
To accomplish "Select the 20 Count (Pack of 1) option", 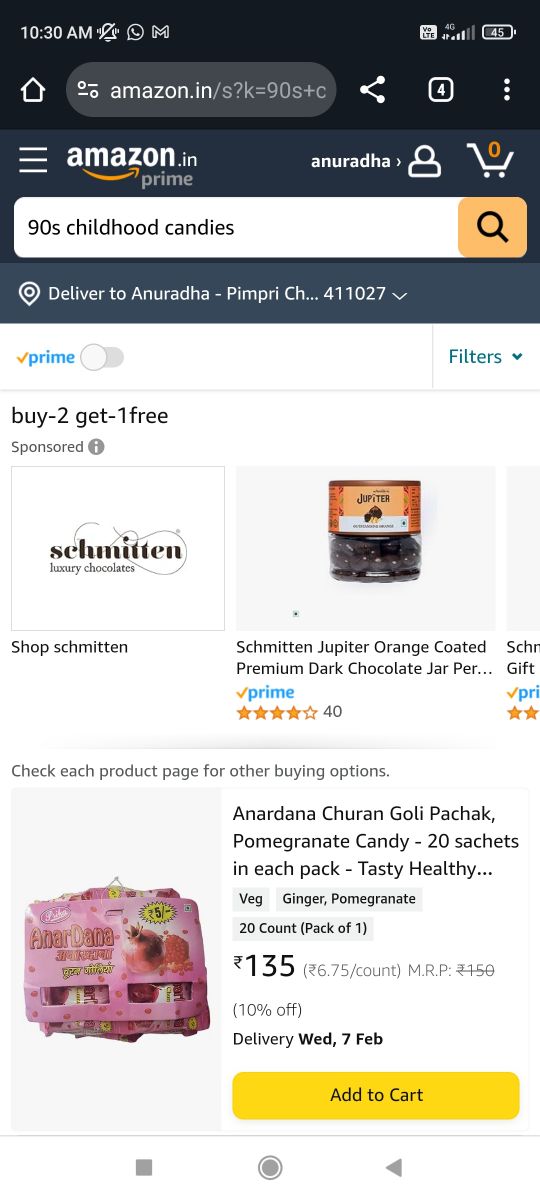I will click(303, 928).
